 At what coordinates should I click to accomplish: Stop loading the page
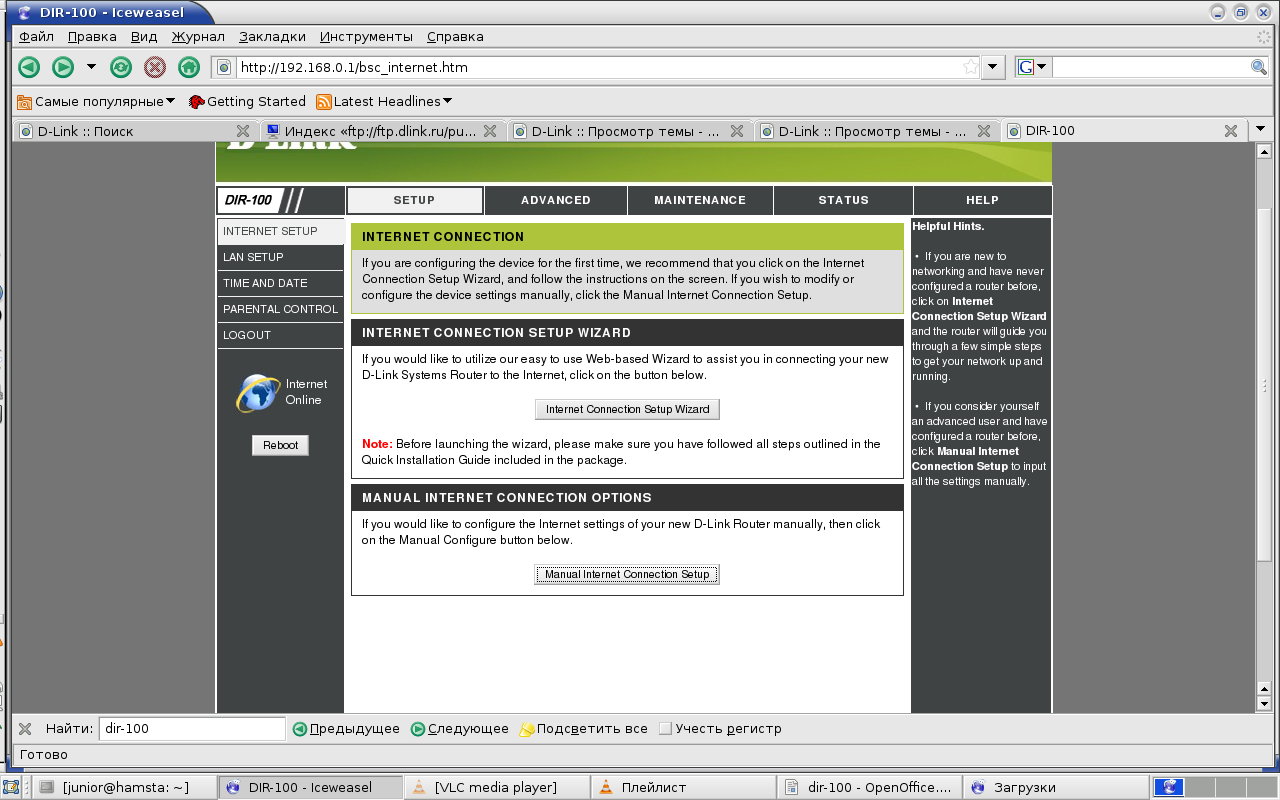pos(154,67)
